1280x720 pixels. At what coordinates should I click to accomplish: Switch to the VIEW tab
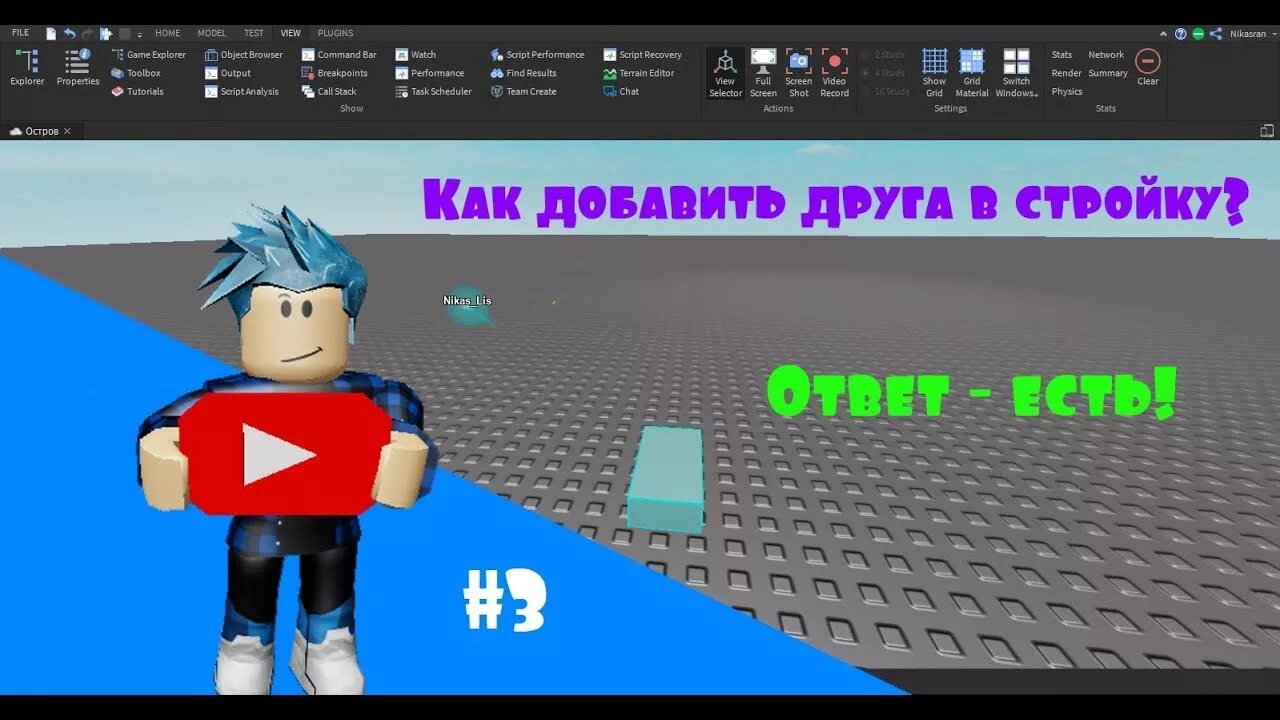pos(291,33)
